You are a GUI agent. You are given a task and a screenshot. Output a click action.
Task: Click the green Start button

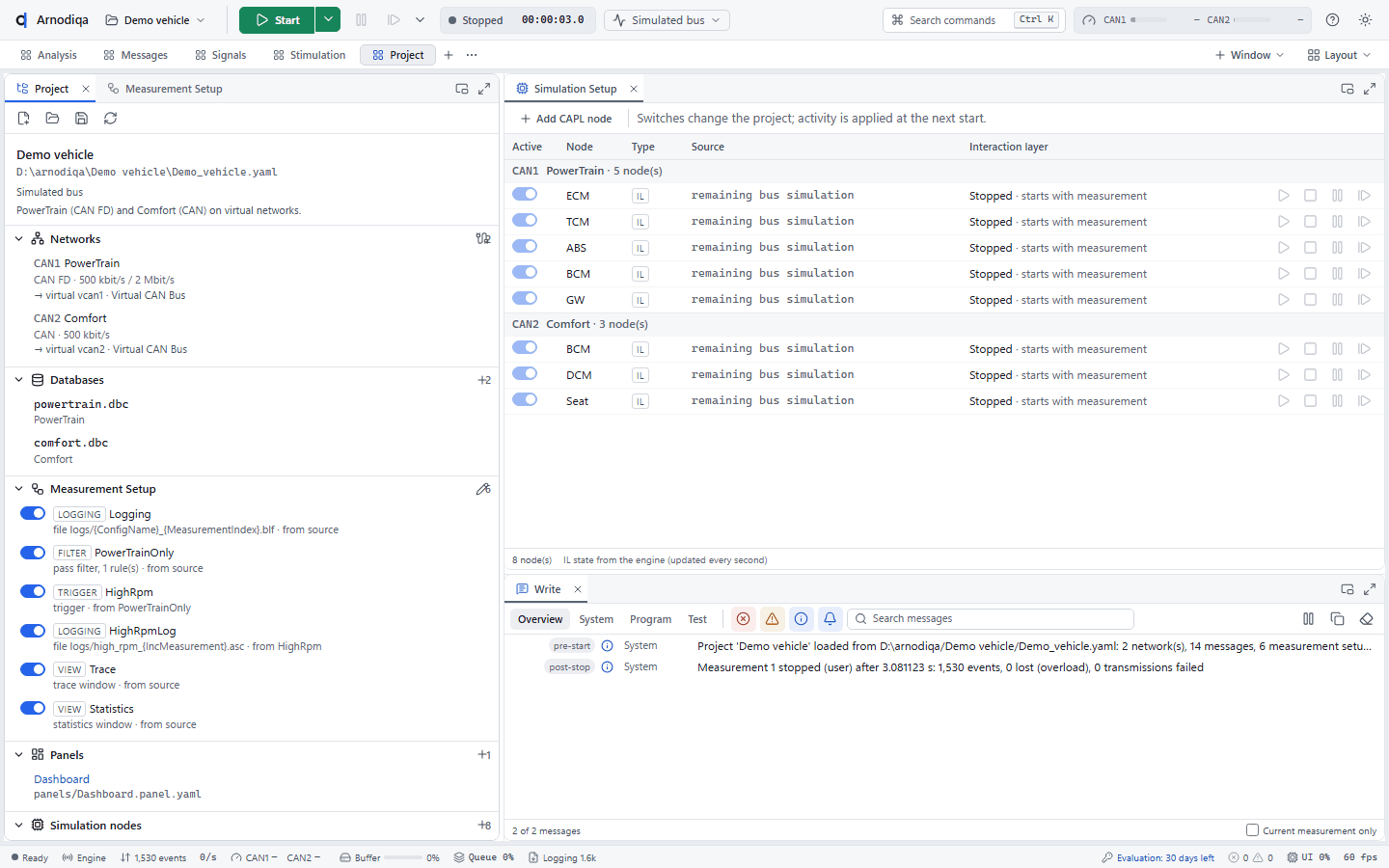[278, 19]
